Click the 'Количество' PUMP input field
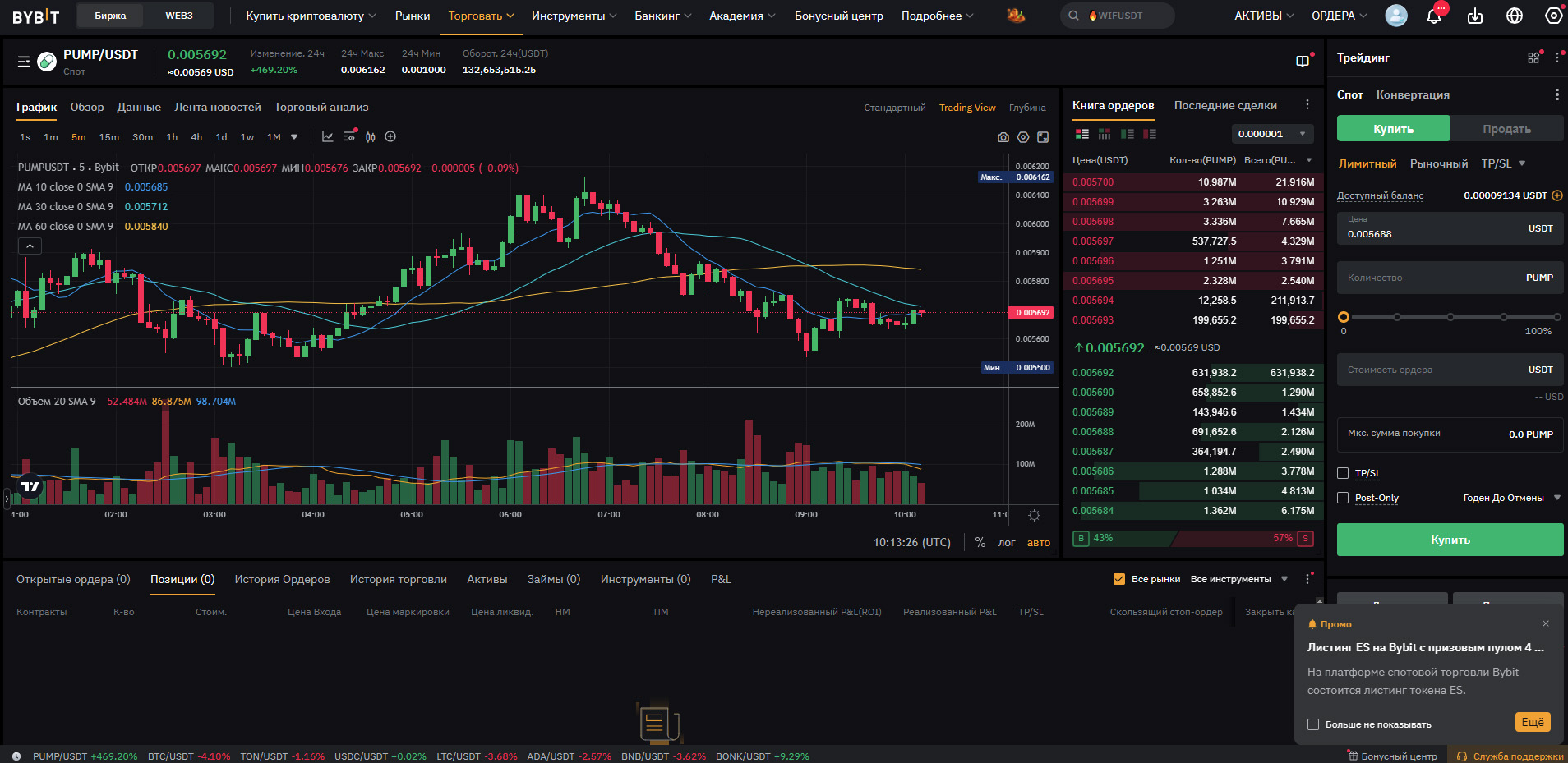The height and width of the screenshot is (763, 1568). tap(1430, 278)
